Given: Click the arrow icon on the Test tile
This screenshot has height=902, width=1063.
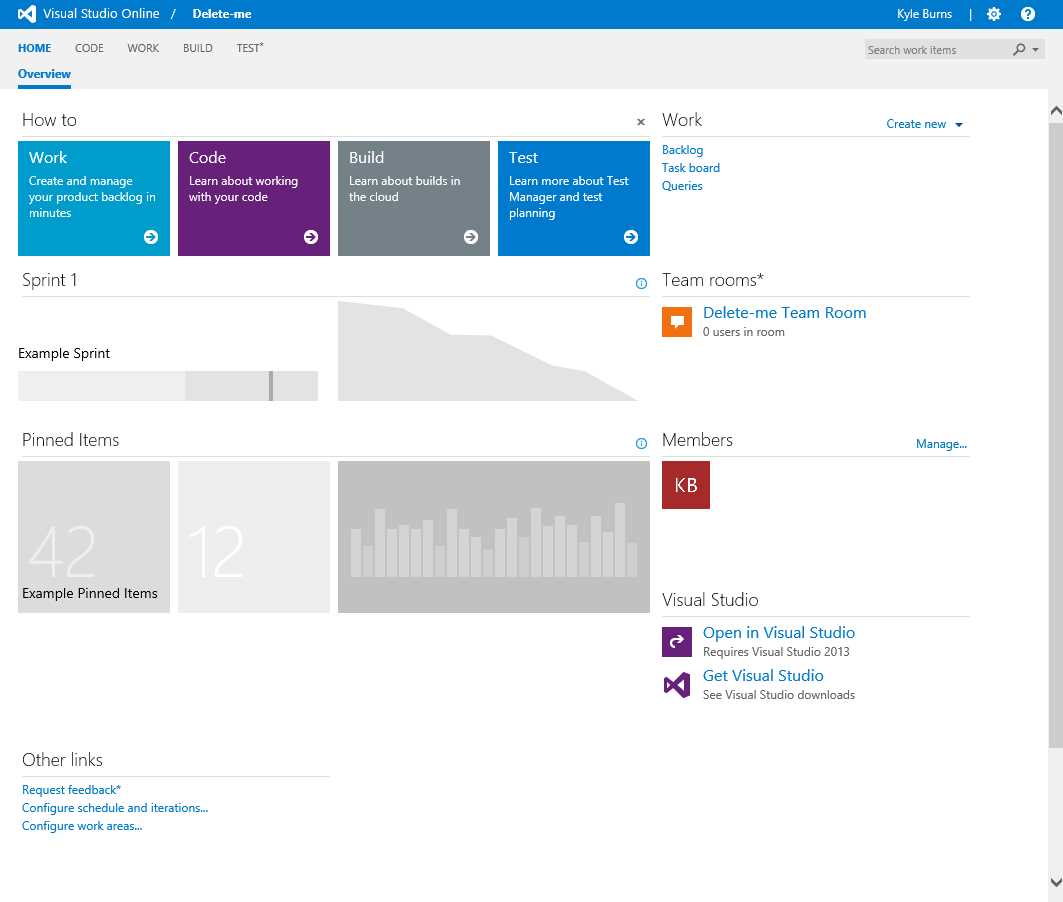Looking at the screenshot, I should [630, 237].
